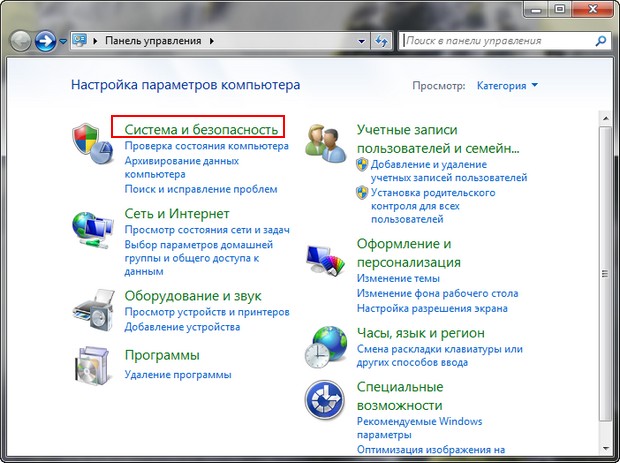Image resolution: width=620 pixels, height=463 pixels.
Task: Click UAC shield beside "Добавление и удаление"
Action: pos(362,164)
